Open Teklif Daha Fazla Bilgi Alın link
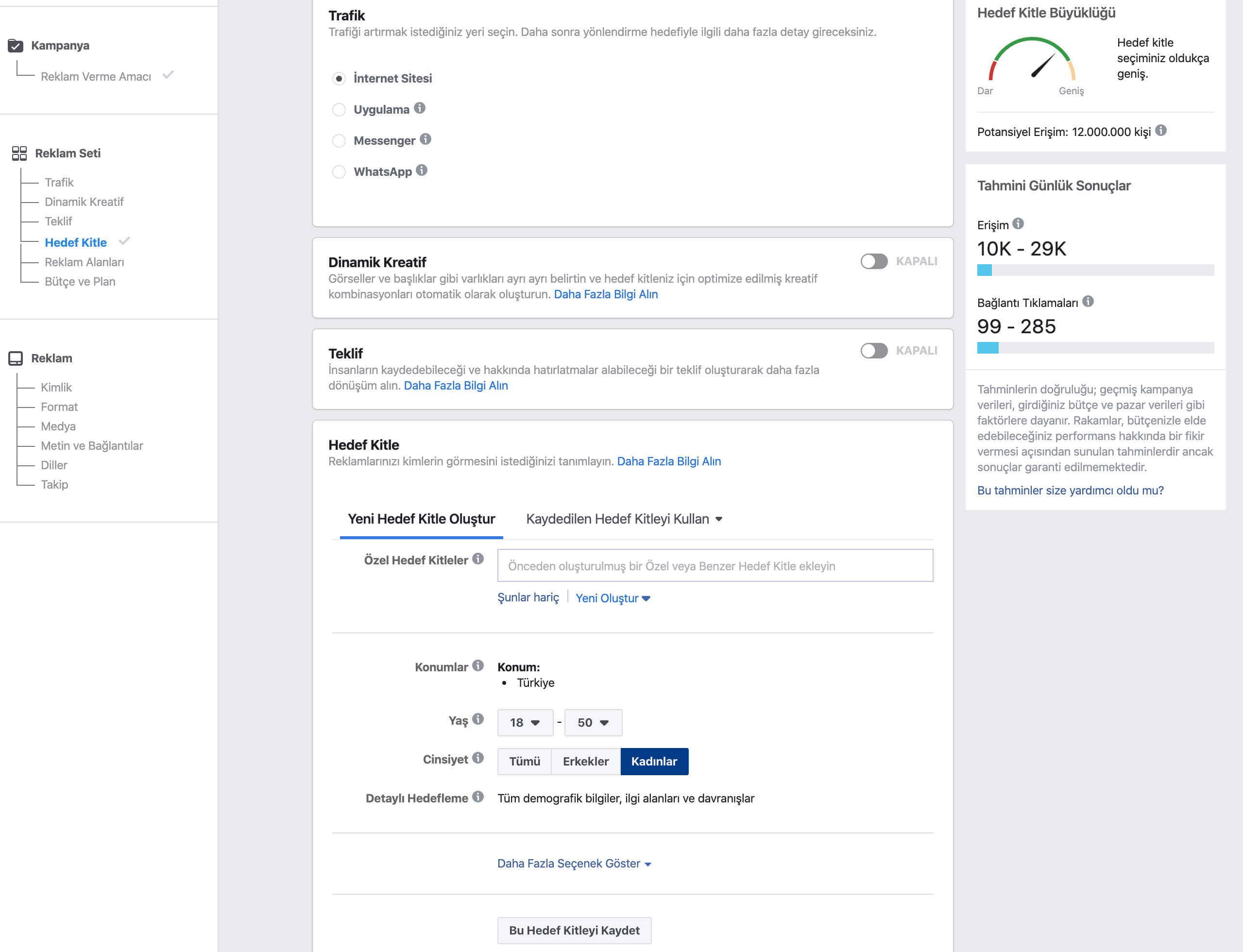 (x=456, y=385)
